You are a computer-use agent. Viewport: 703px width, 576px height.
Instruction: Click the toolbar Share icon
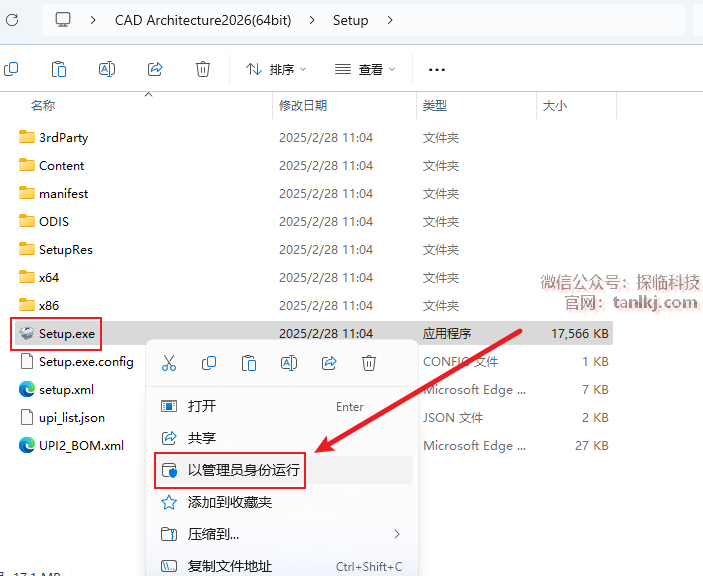155,69
